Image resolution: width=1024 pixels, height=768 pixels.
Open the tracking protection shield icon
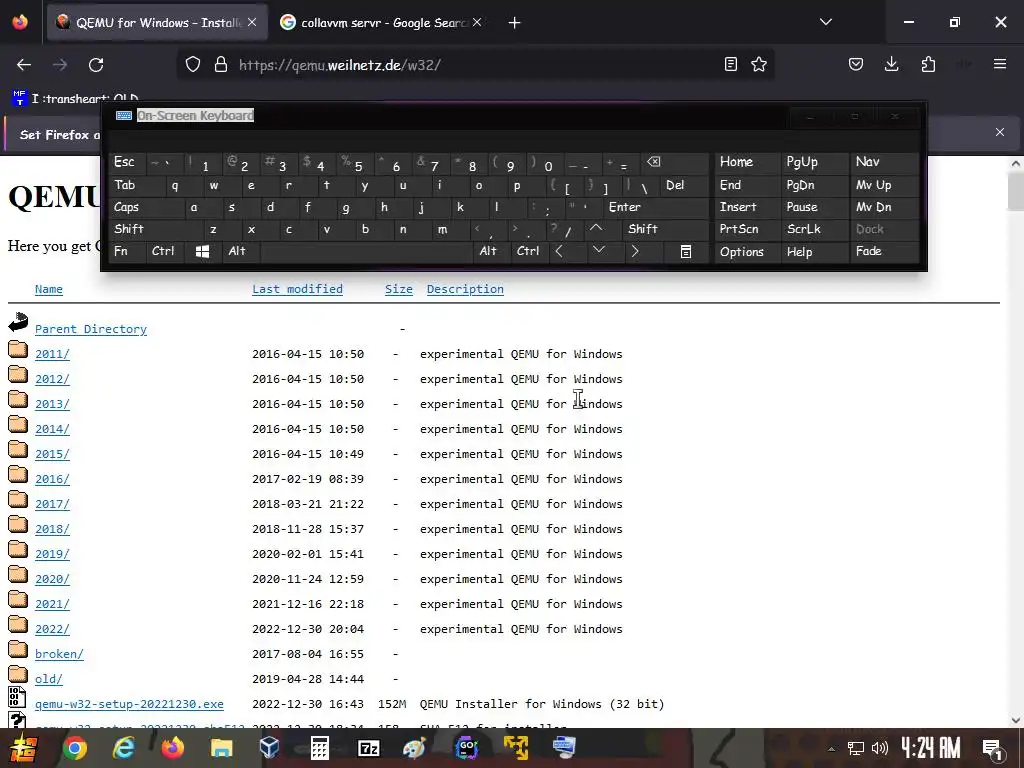[x=193, y=65]
